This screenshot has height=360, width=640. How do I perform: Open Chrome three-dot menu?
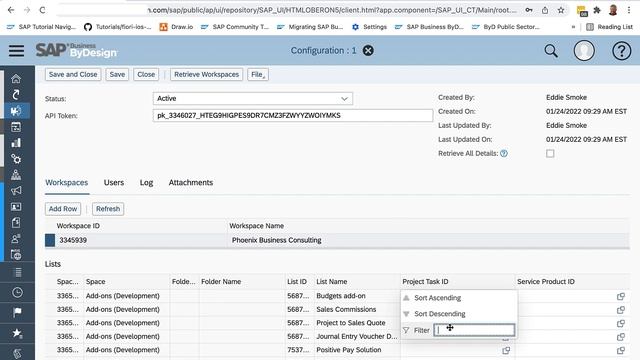coord(629,10)
